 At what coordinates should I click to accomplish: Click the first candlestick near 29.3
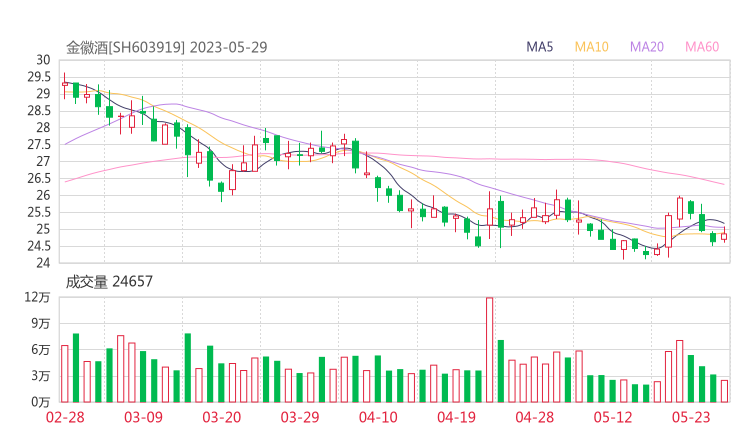[x=65, y=85]
